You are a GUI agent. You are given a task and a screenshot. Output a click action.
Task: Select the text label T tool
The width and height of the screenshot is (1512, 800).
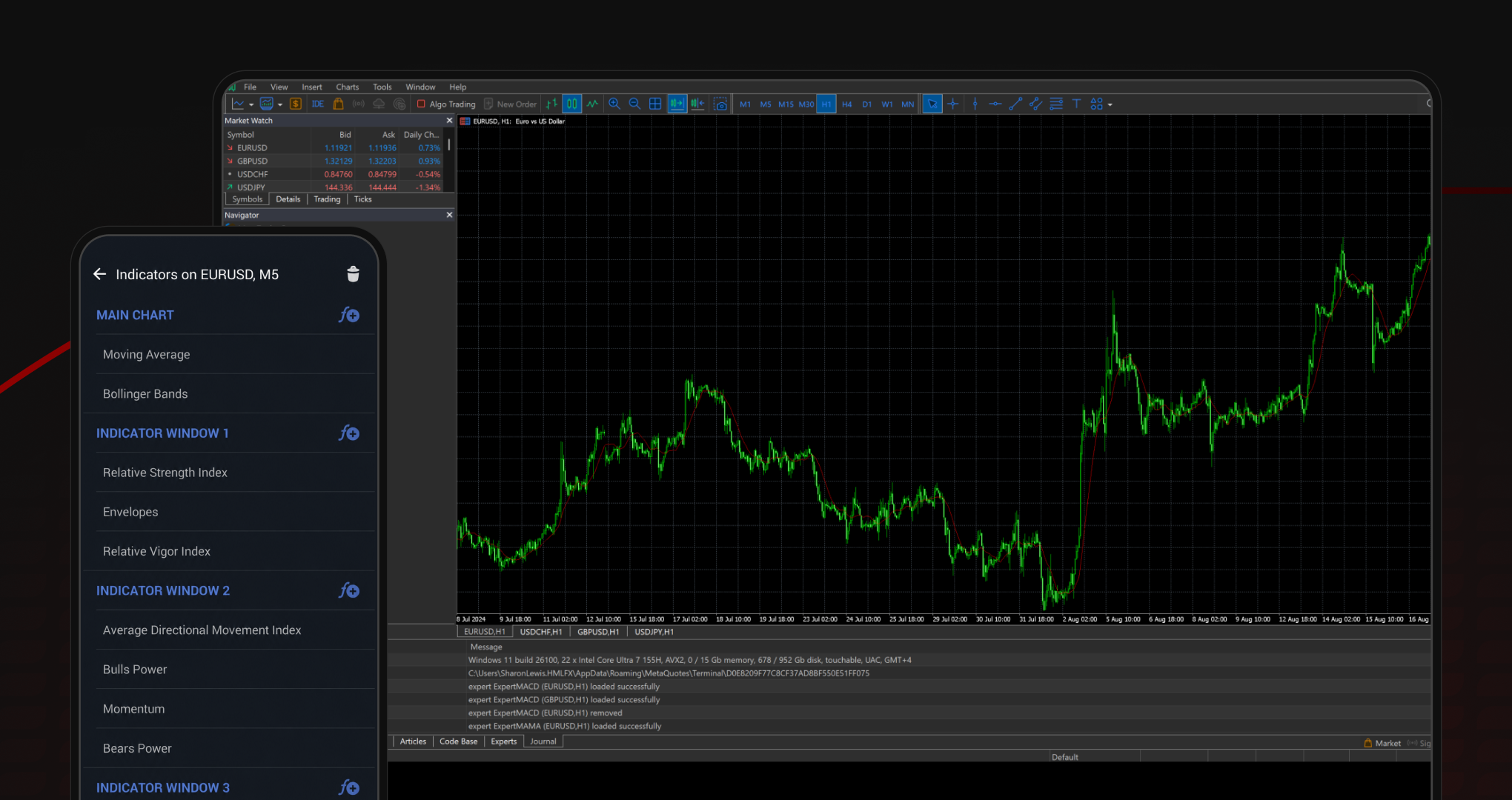point(1076,104)
